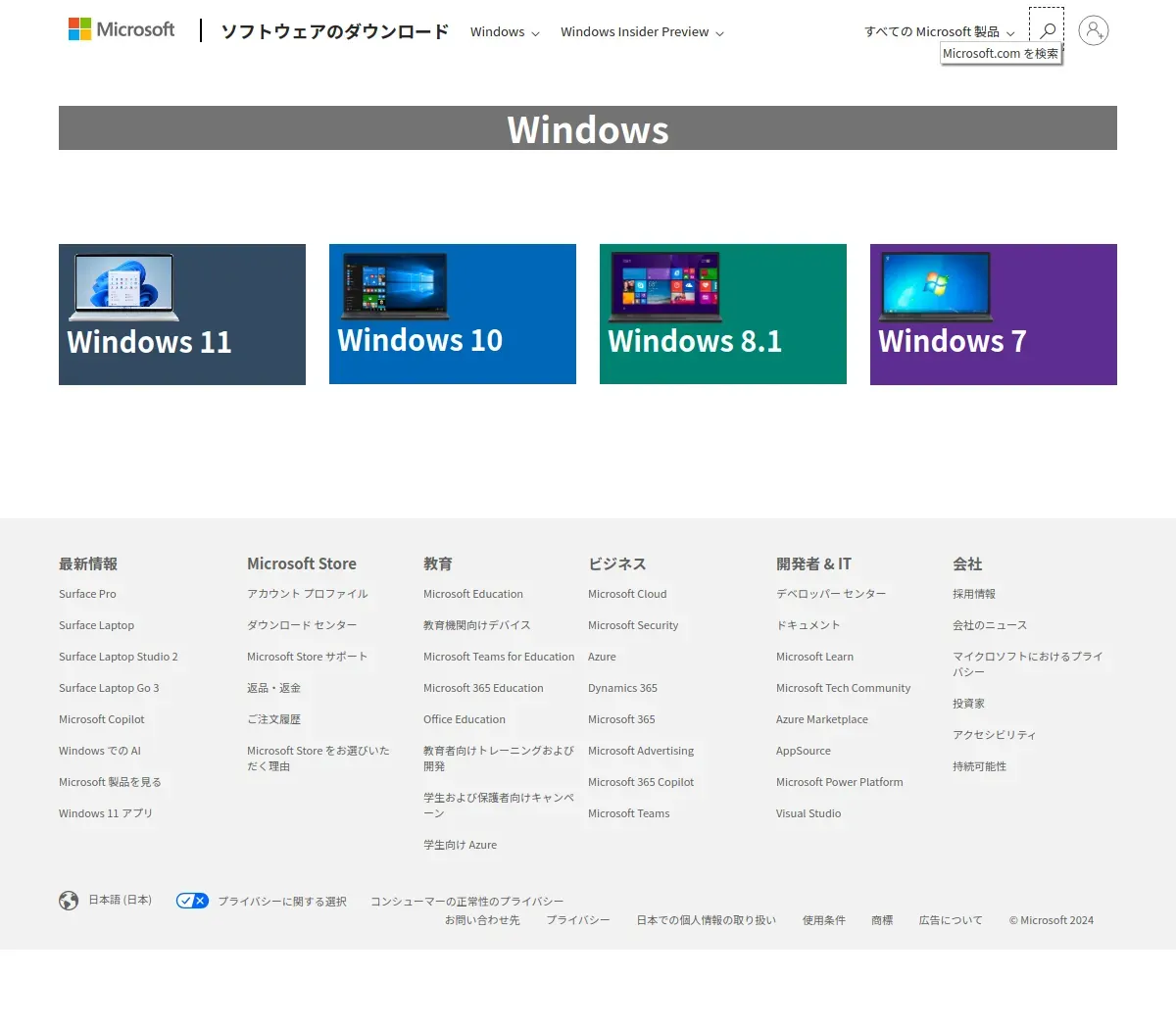Open アクセシビリティ link
This screenshot has height=1029, width=1176.
994,735
